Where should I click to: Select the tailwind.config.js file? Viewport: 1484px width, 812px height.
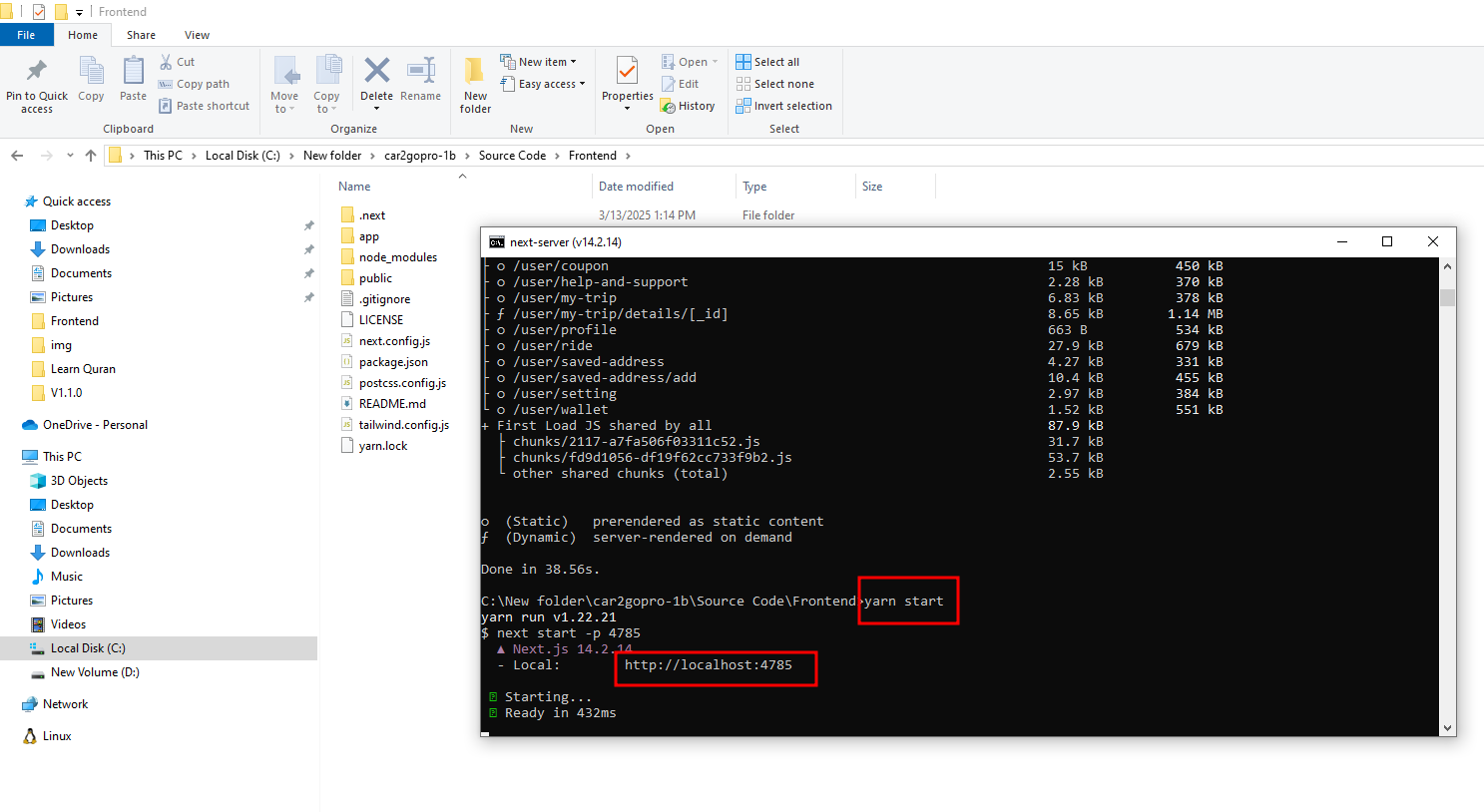pos(404,425)
